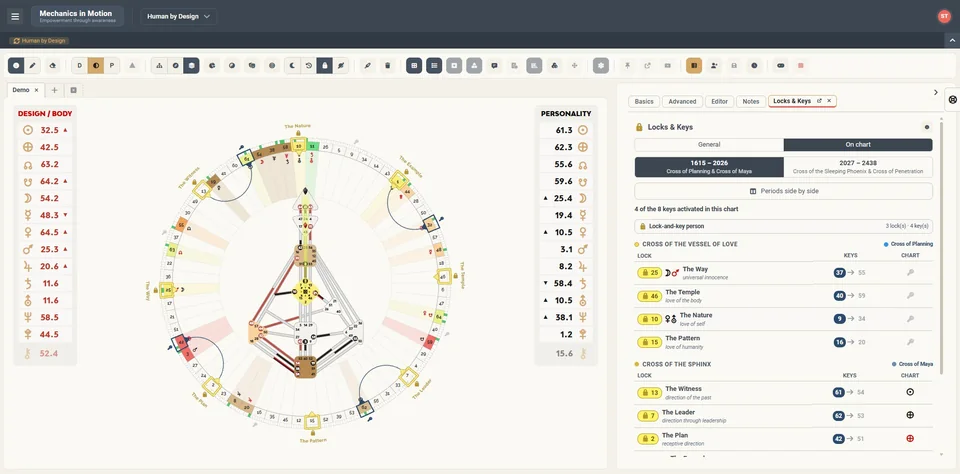Select the eyedropper tool

[x=367, y=66]
